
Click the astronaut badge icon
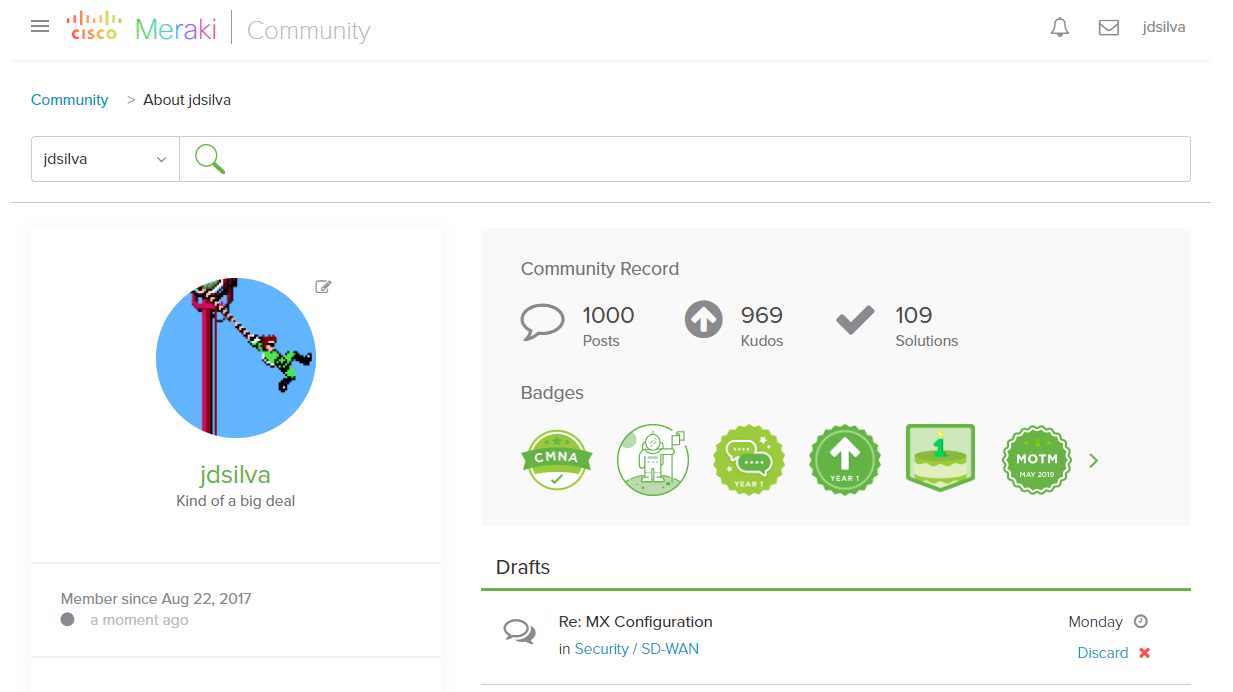tap(653, 459)
